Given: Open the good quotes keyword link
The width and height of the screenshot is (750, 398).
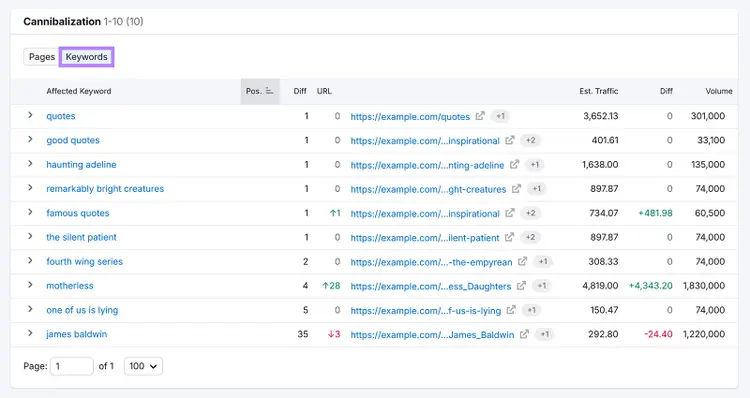Looking at the screenshot, I should point(73,140).
